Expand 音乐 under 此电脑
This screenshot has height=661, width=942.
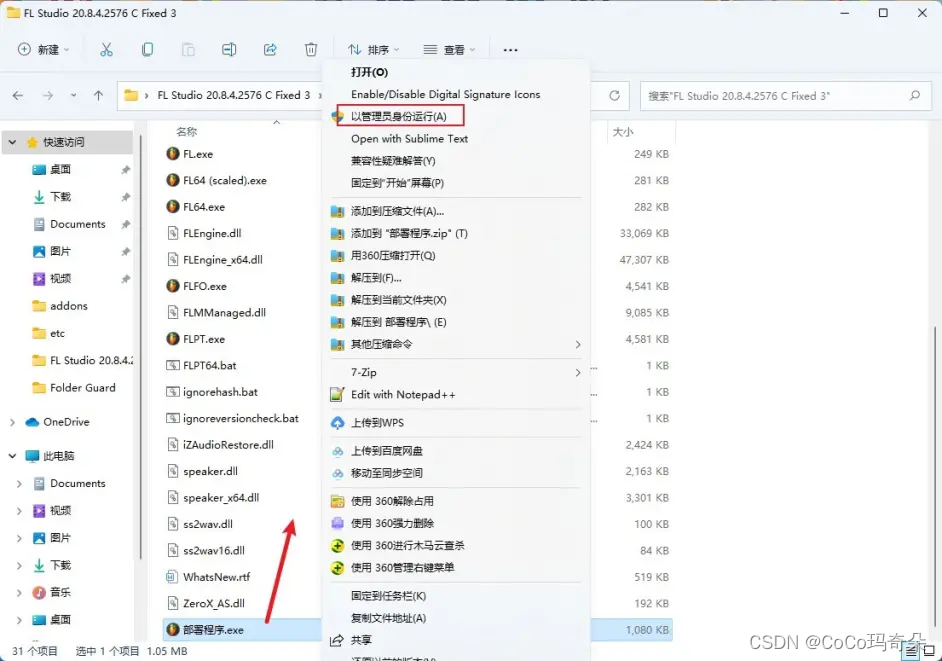tap(19, 592)
